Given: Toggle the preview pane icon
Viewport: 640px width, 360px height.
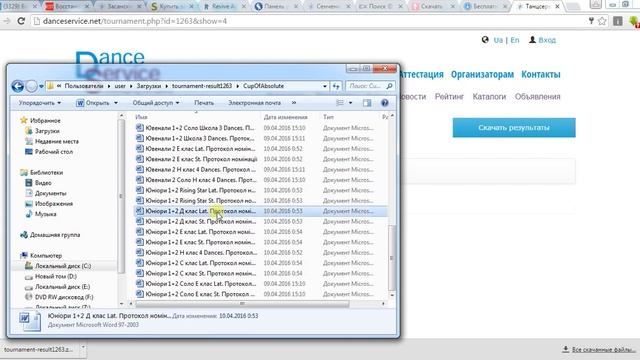Looking at the screenshot, I should pyautogui.click(x=367, y=103).
